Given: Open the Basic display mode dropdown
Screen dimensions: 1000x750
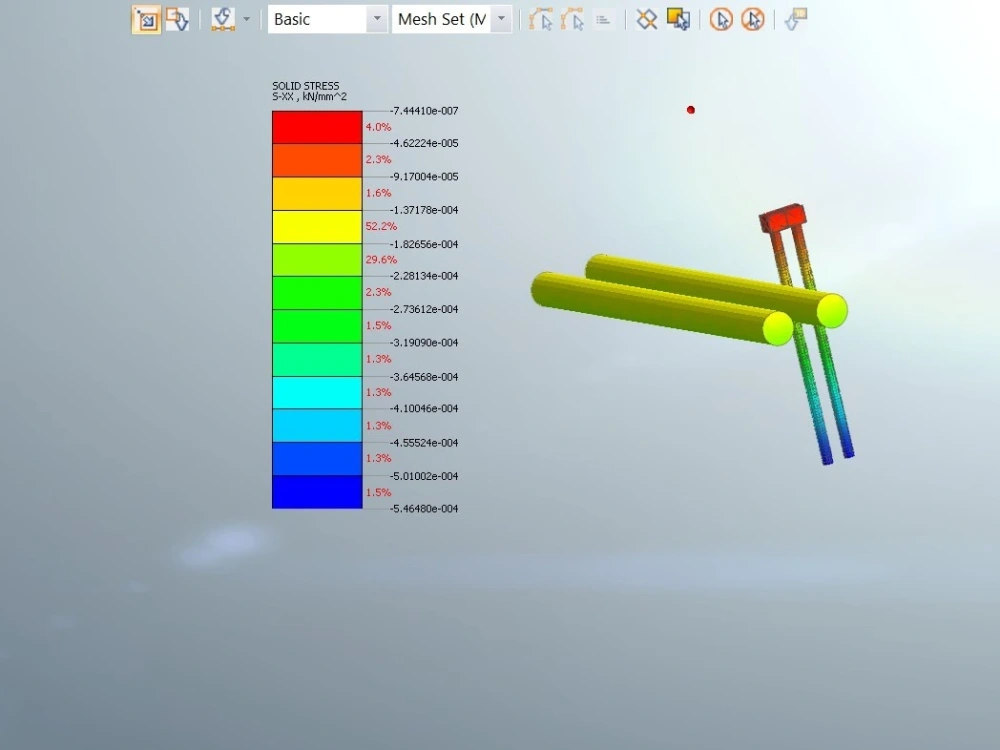Looking at the screenshot, I should pos(376,18).
